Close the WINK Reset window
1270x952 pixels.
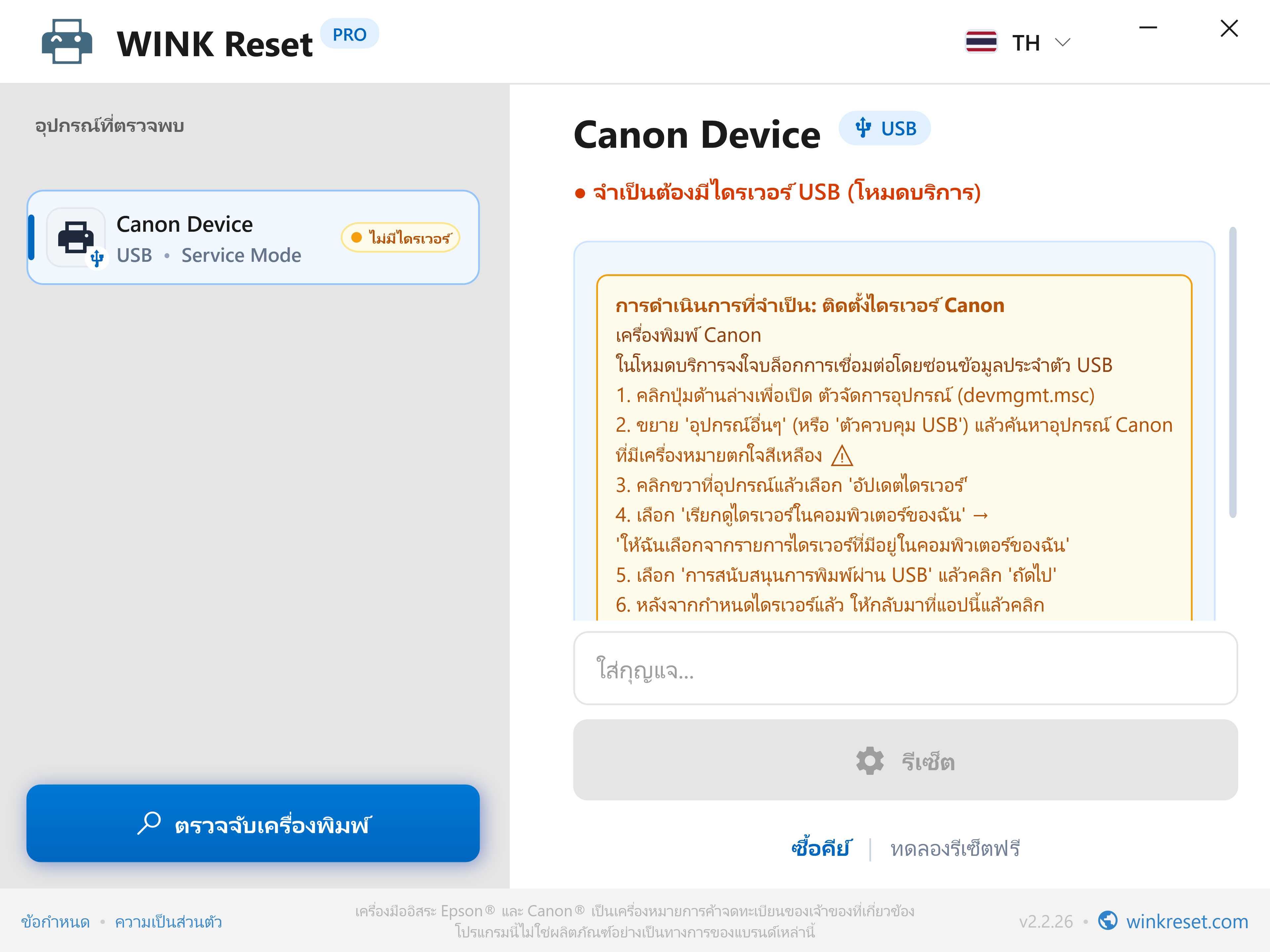(1229, 28)
